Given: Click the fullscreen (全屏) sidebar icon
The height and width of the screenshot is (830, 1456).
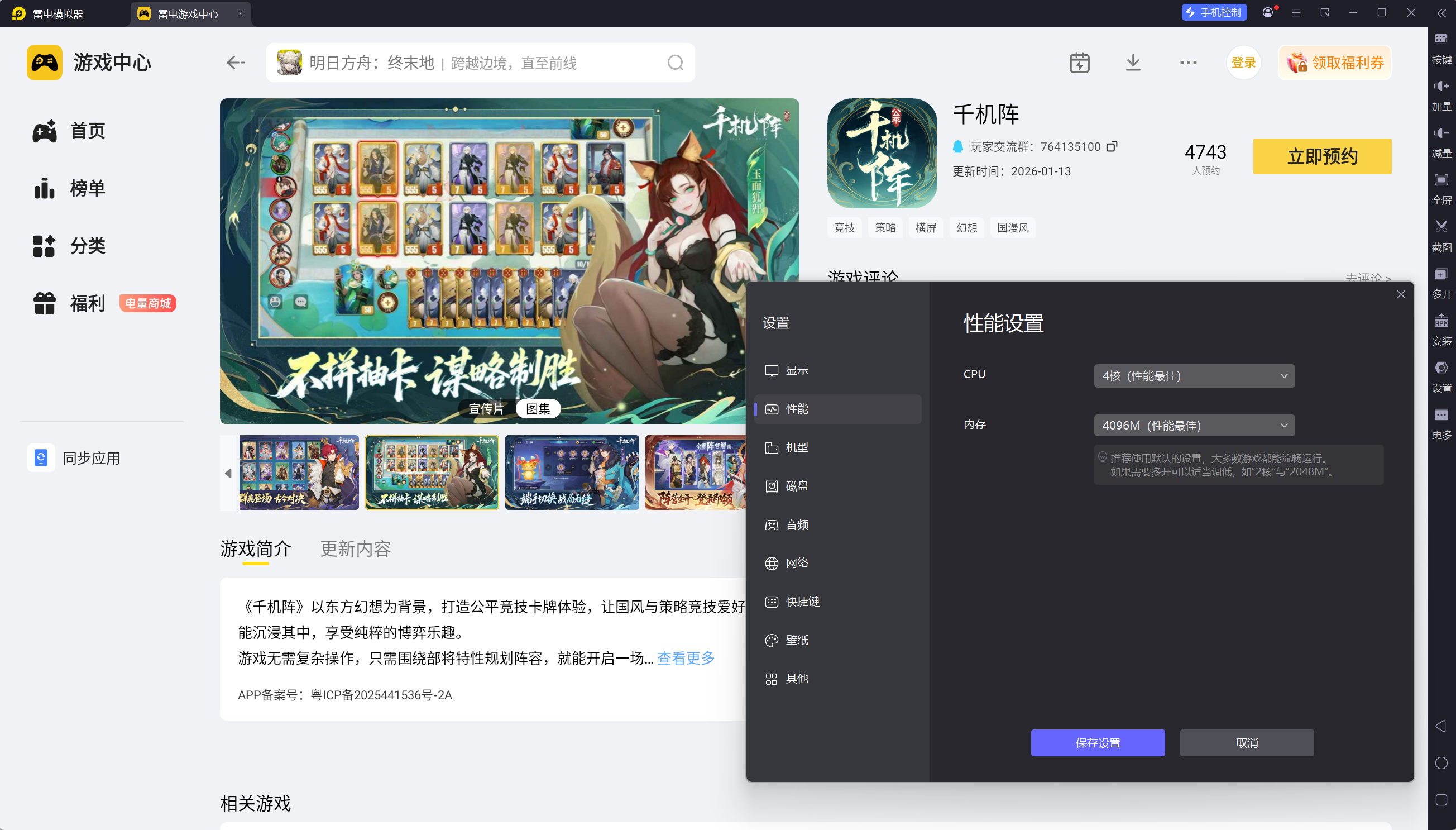Looking at the screenshot, I should [1441, 180].
